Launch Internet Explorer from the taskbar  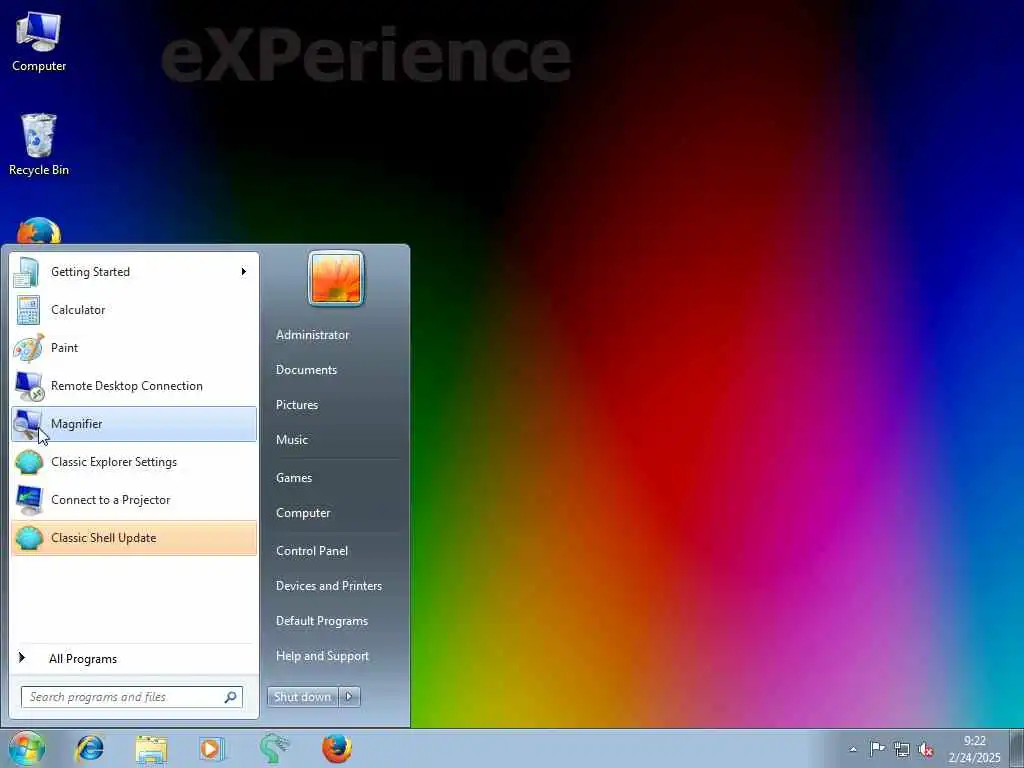pyautogui.click(x=89, y=748)
